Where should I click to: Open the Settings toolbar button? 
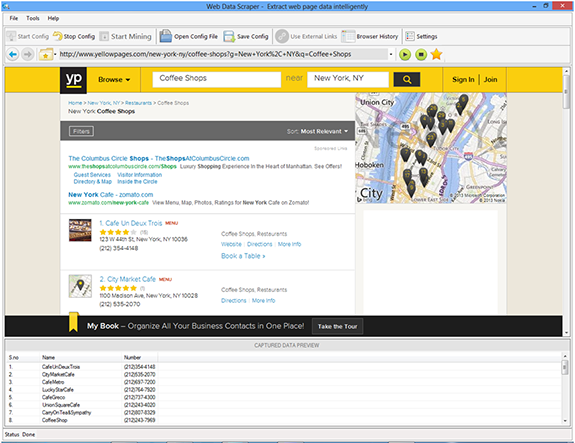421,36
